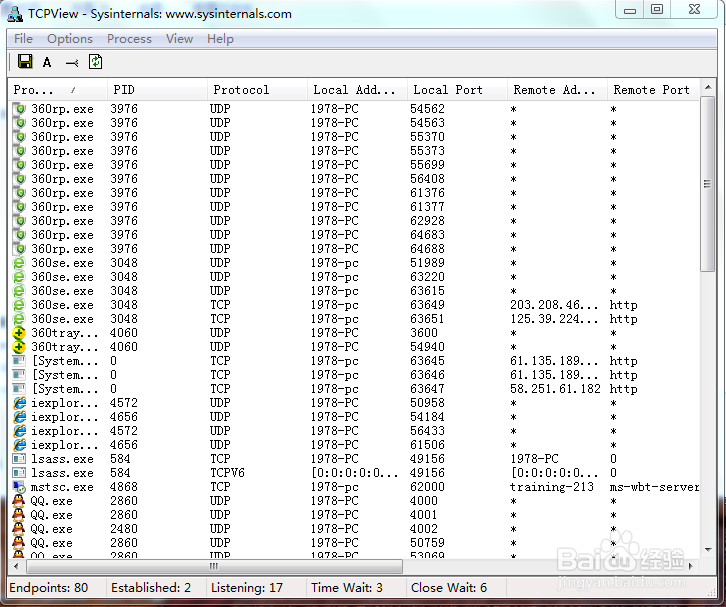Open the Help menu
Viewport: 726px width, 607px height.
click(220, 39)
